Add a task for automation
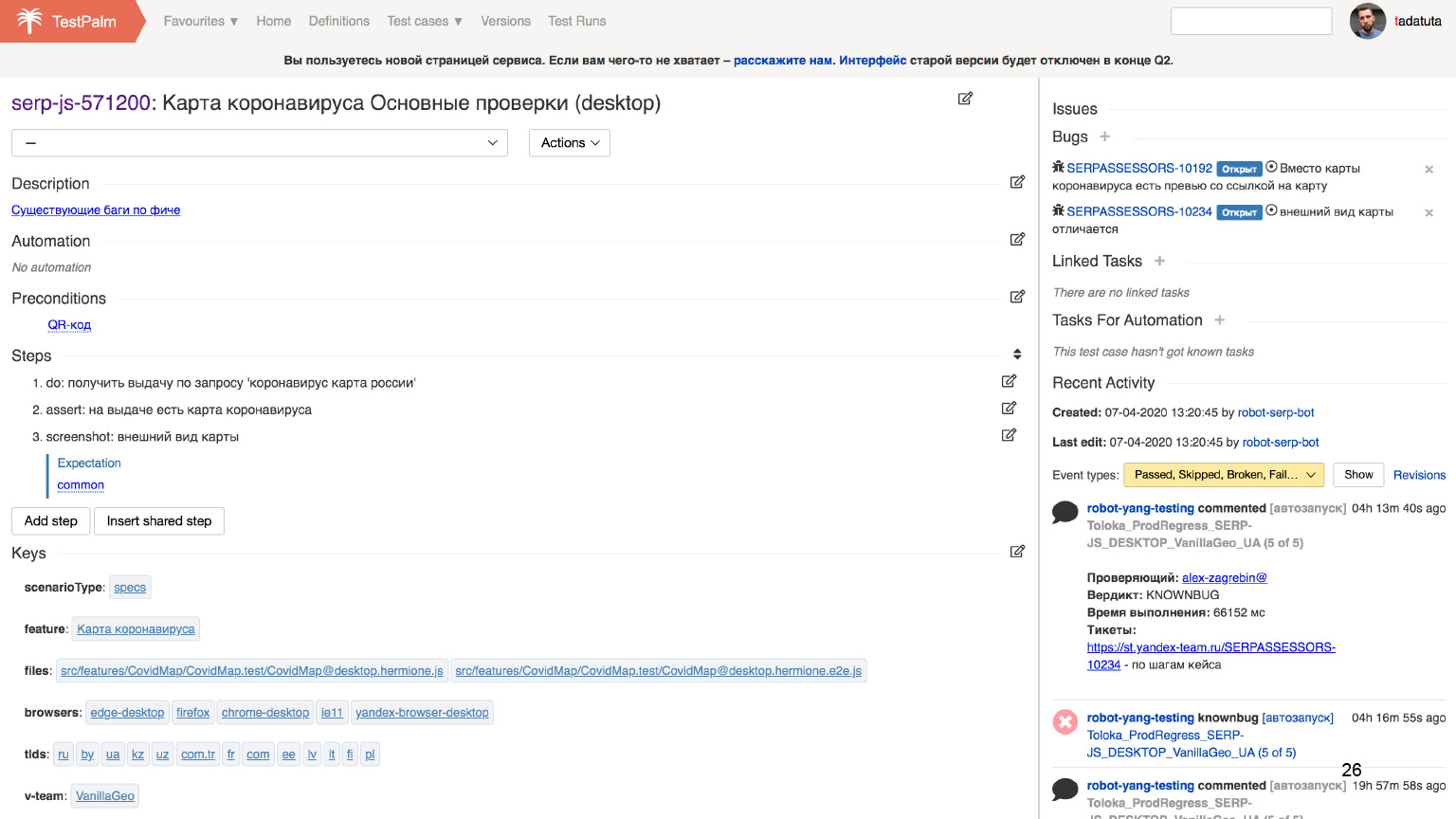1456x819 pixels. 1219,320
